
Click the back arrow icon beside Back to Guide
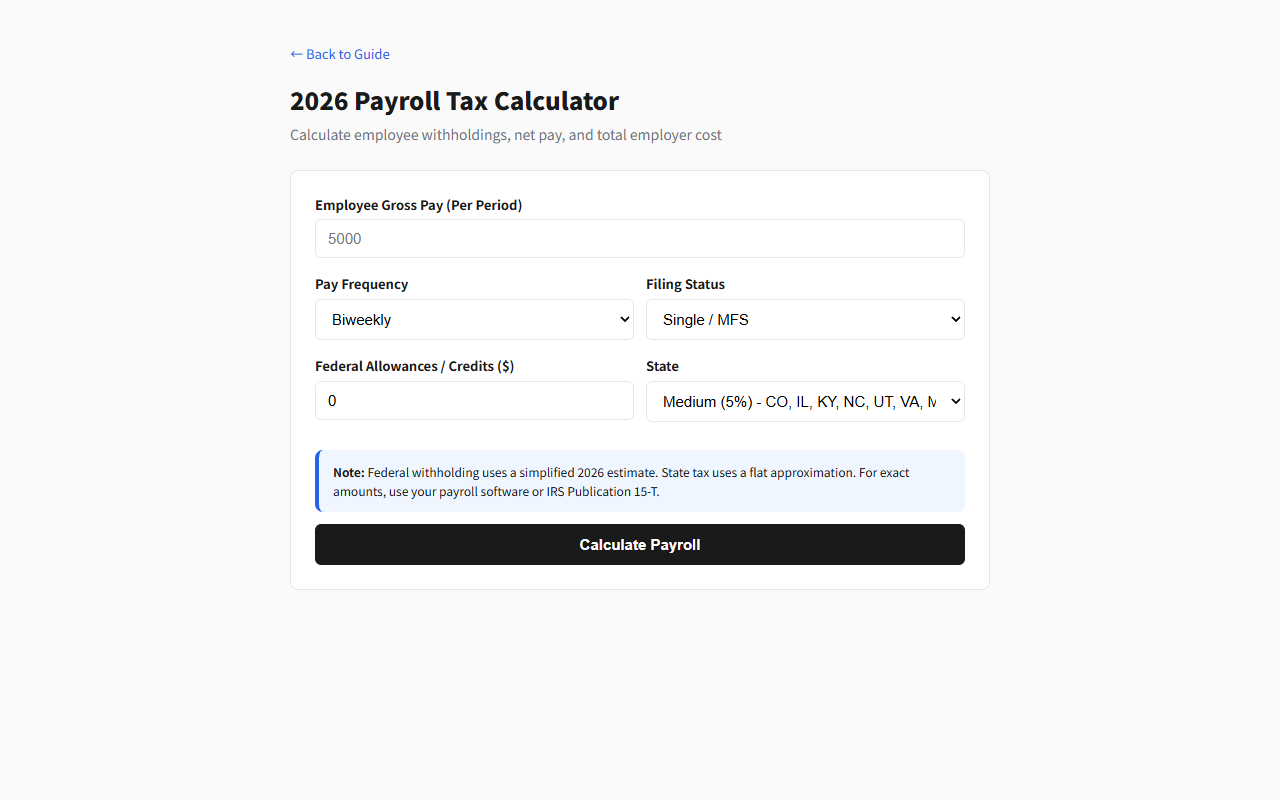(296, 54)
